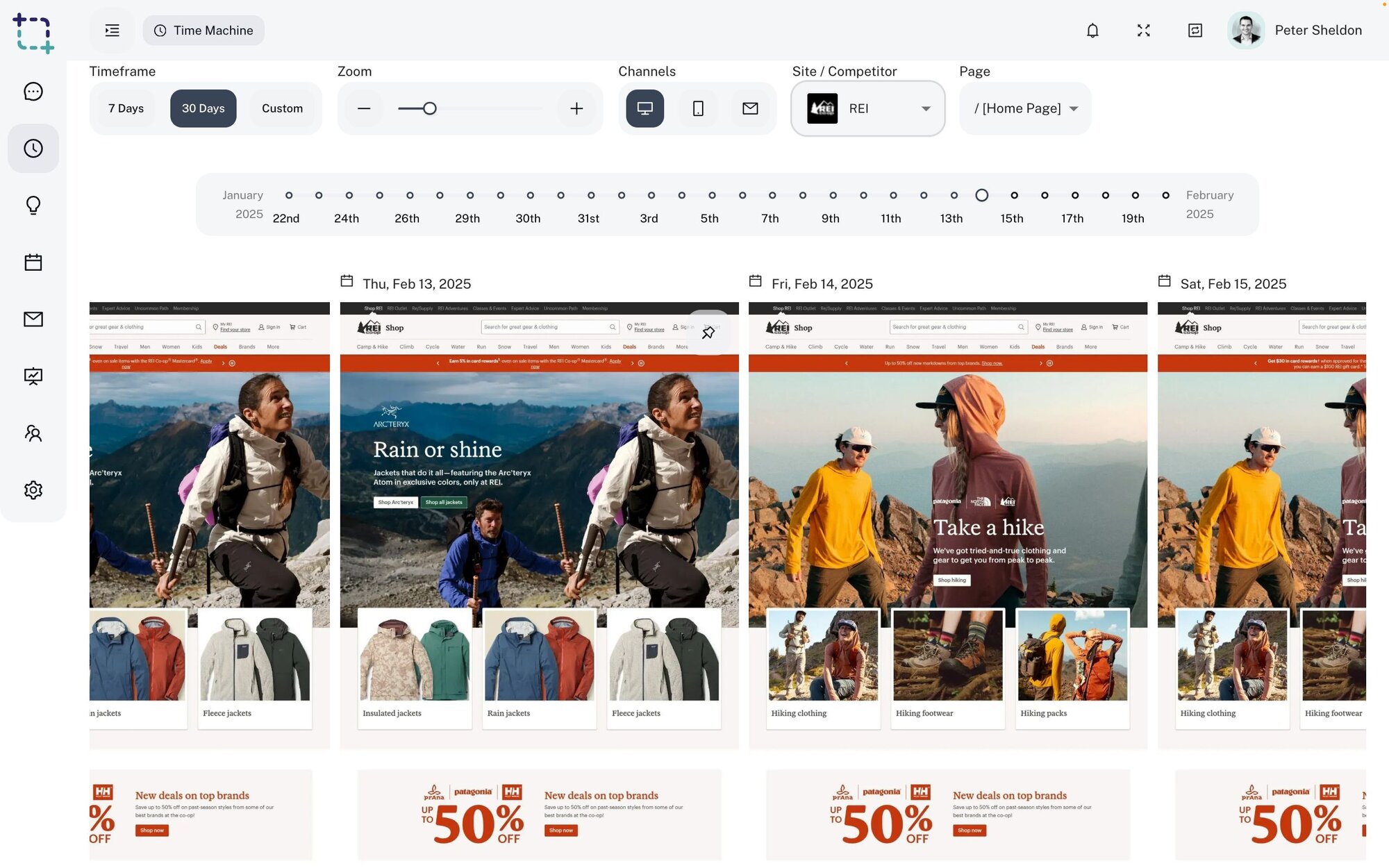Click Shop now in Feb 14 50% off banner
Screen dimensions: 1389x868
click(970, 831)
